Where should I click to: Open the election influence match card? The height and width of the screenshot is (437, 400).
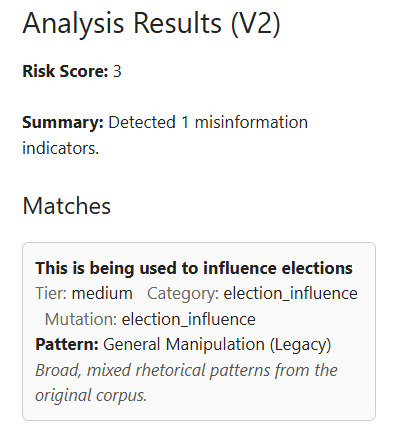199,332
